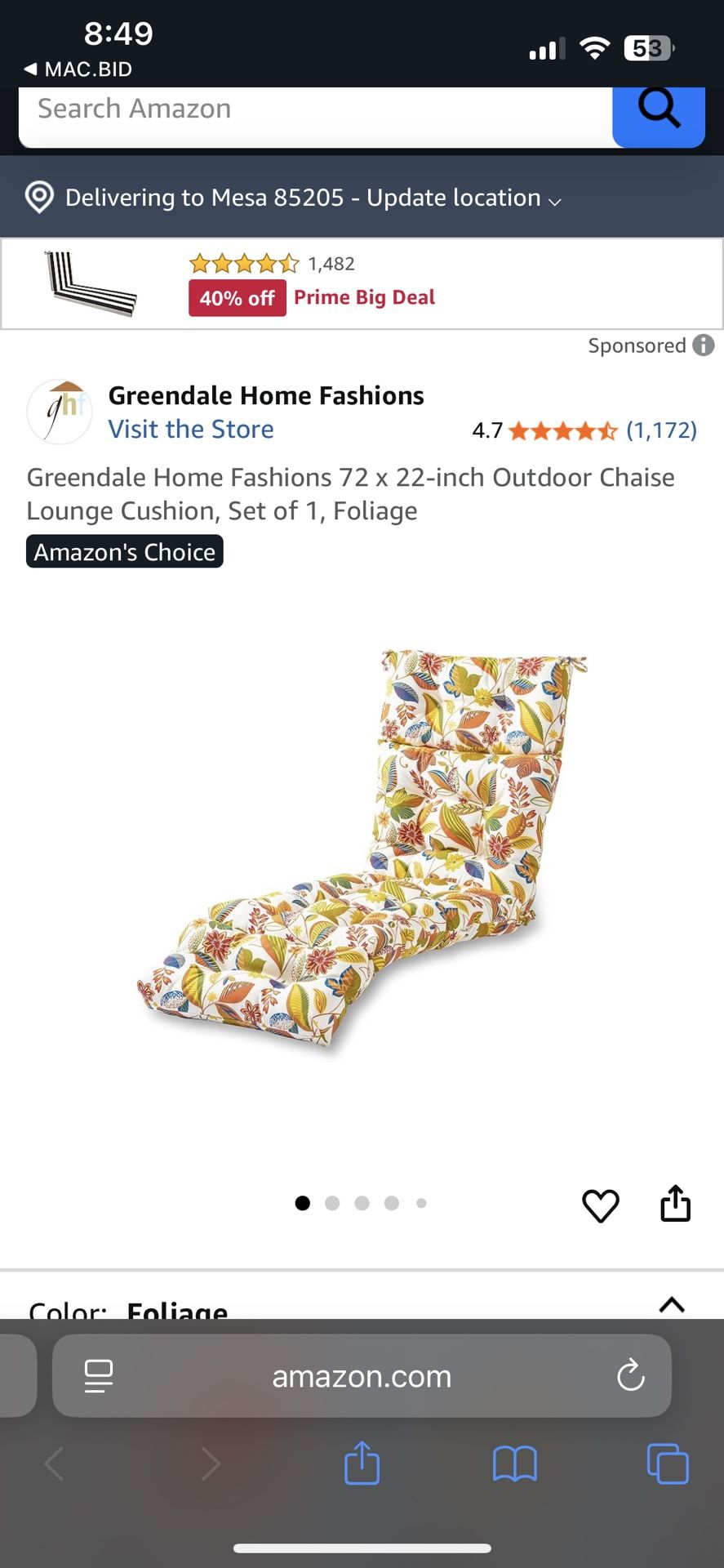Open sponsored striped cushion thumbnail
Screen dimensions: 724x1568
point(91,283)
